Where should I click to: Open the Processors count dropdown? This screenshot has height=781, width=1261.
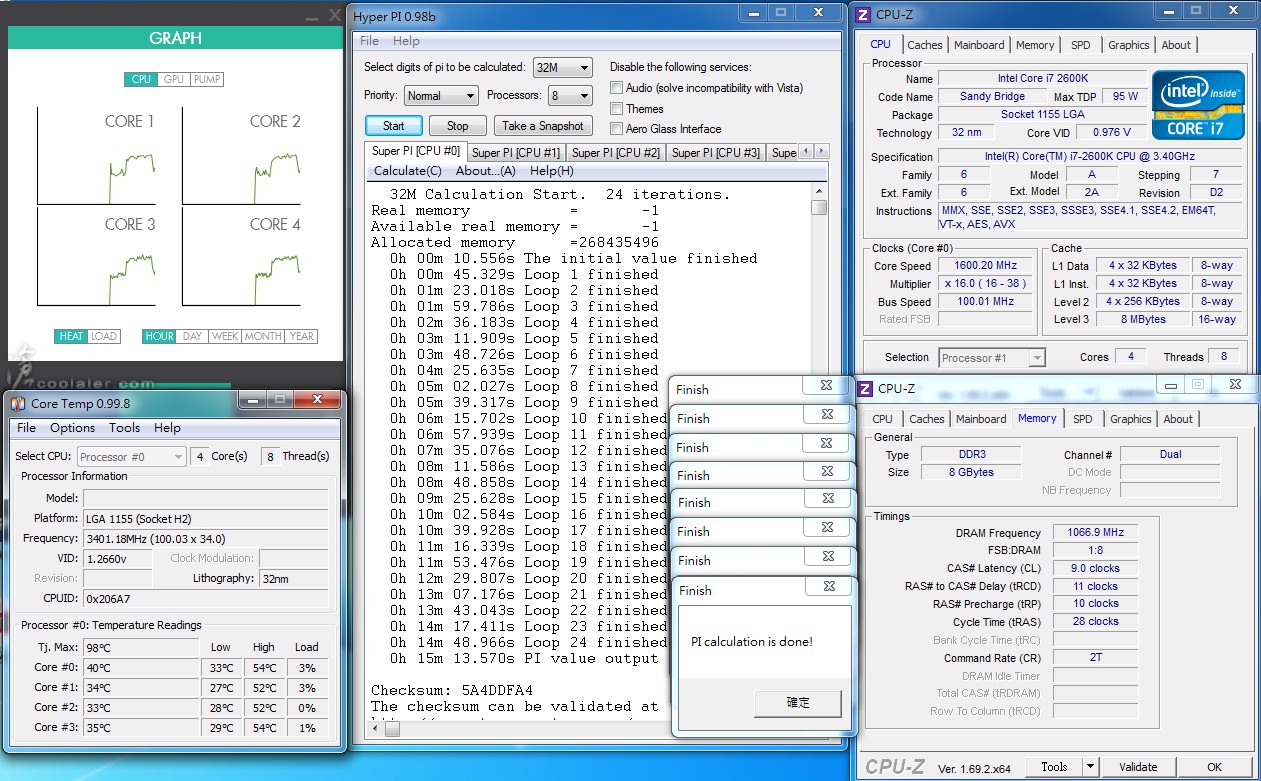(570, 96)
